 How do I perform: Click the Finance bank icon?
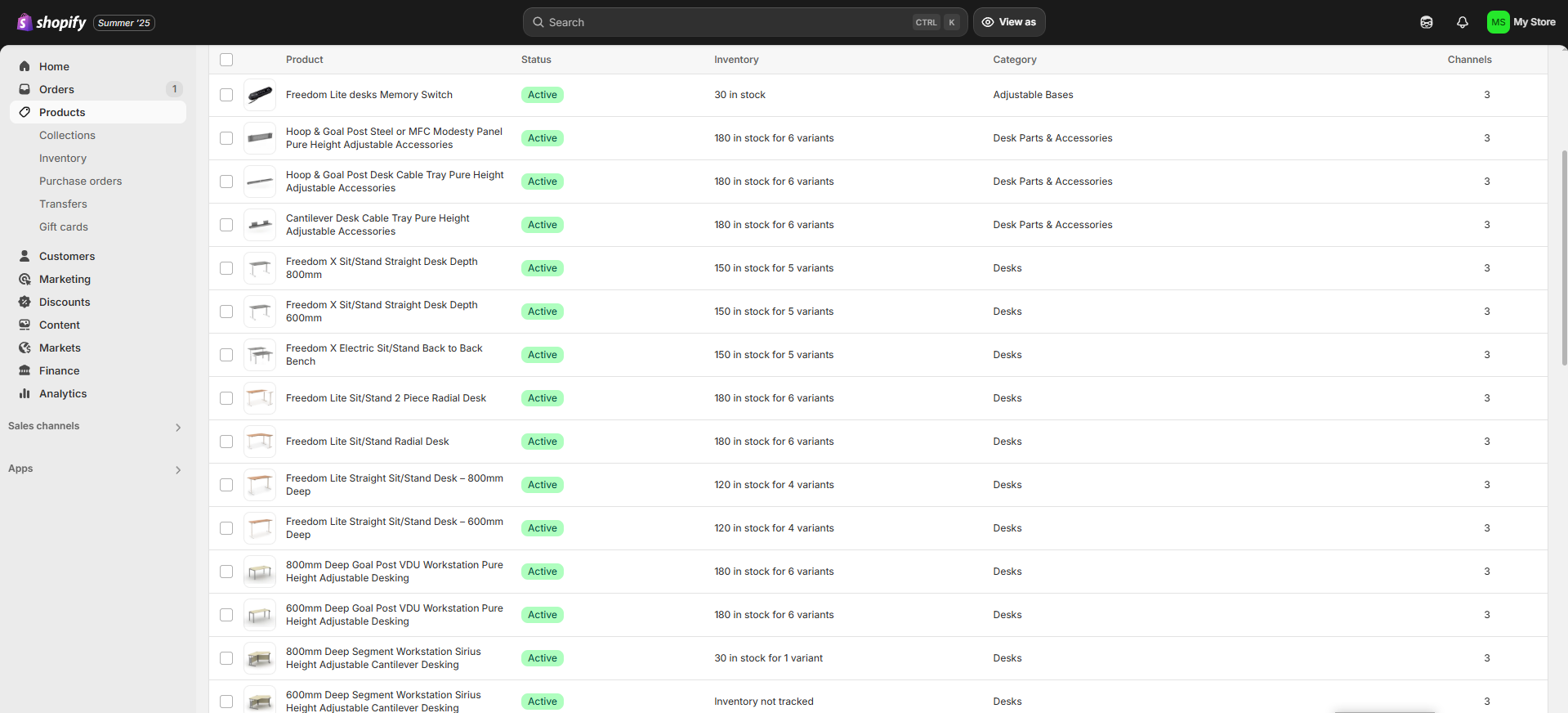25,370
